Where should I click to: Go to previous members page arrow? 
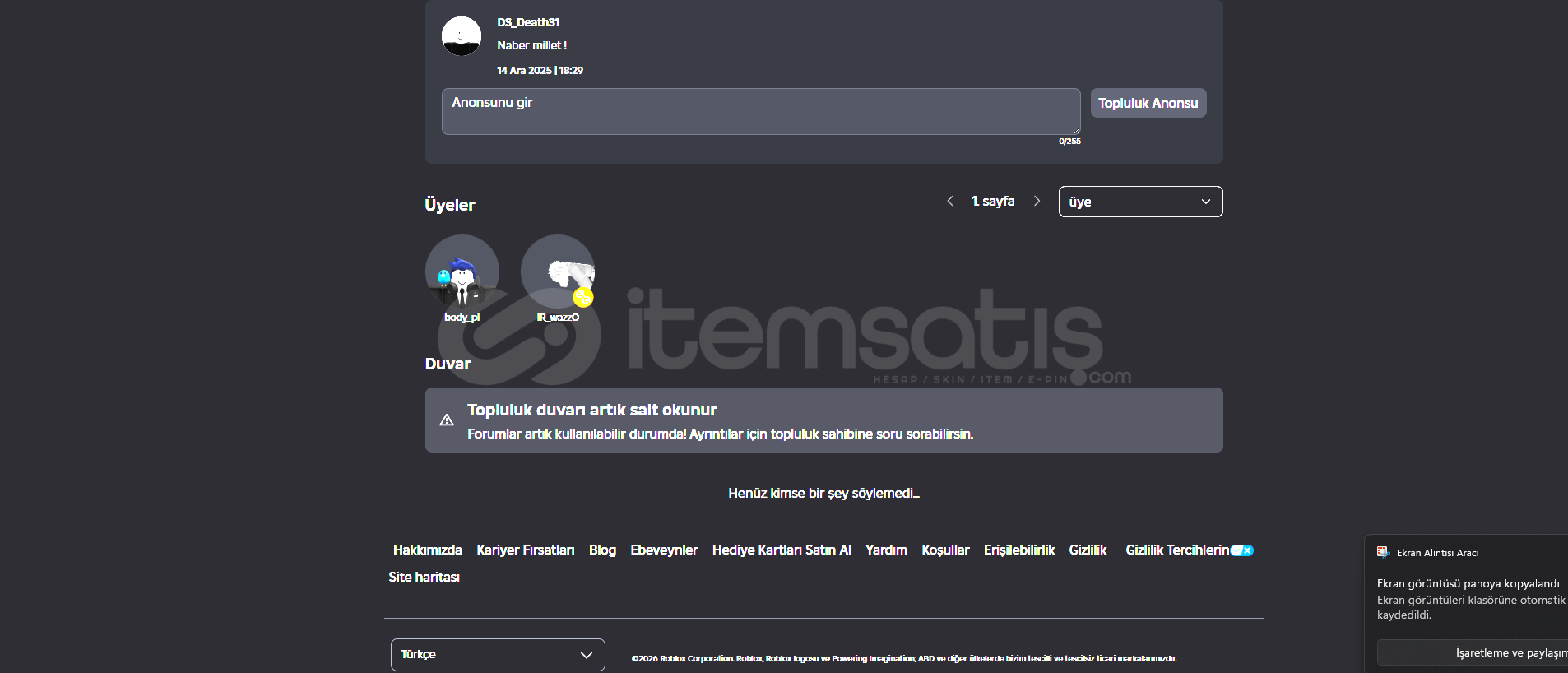point(950,201)
